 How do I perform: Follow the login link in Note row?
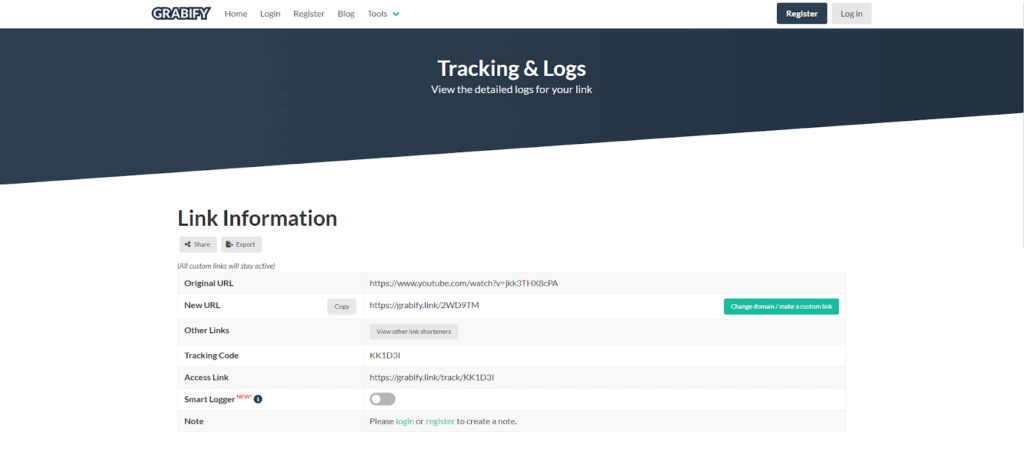click(405, 421)
